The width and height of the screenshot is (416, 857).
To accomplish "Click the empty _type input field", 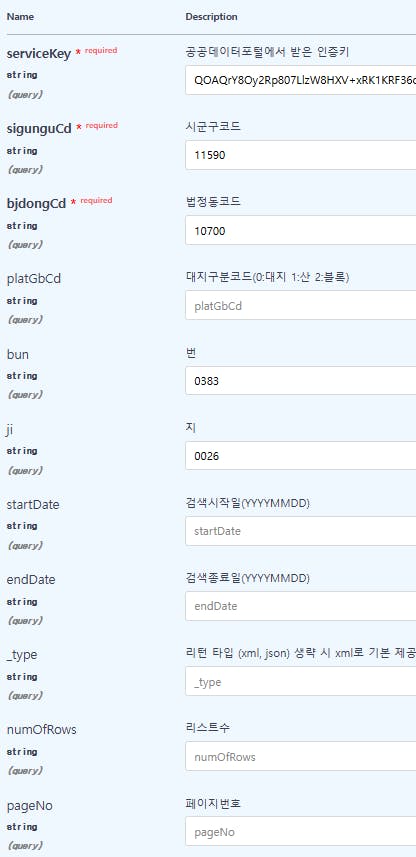I will pyautogui.click(x=301, y=681).
